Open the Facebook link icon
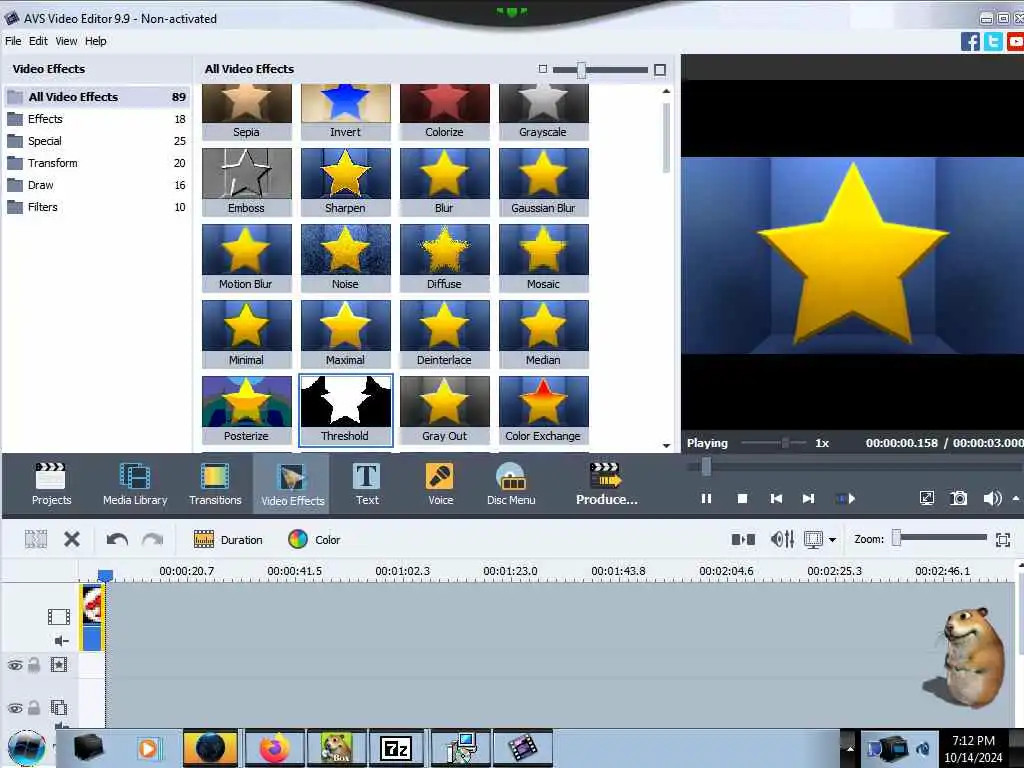Viewport: 1024px width, 768px height. 970,42
